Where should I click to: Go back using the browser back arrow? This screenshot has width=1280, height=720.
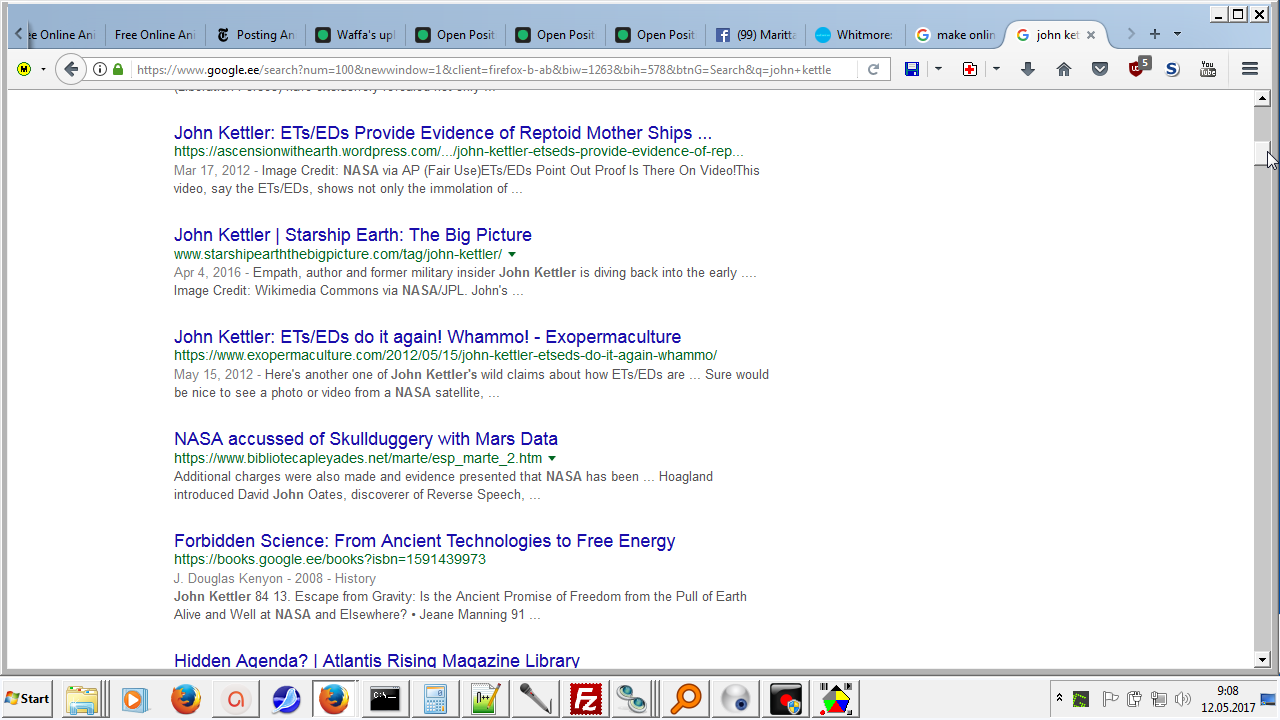(x=70, y=69)
